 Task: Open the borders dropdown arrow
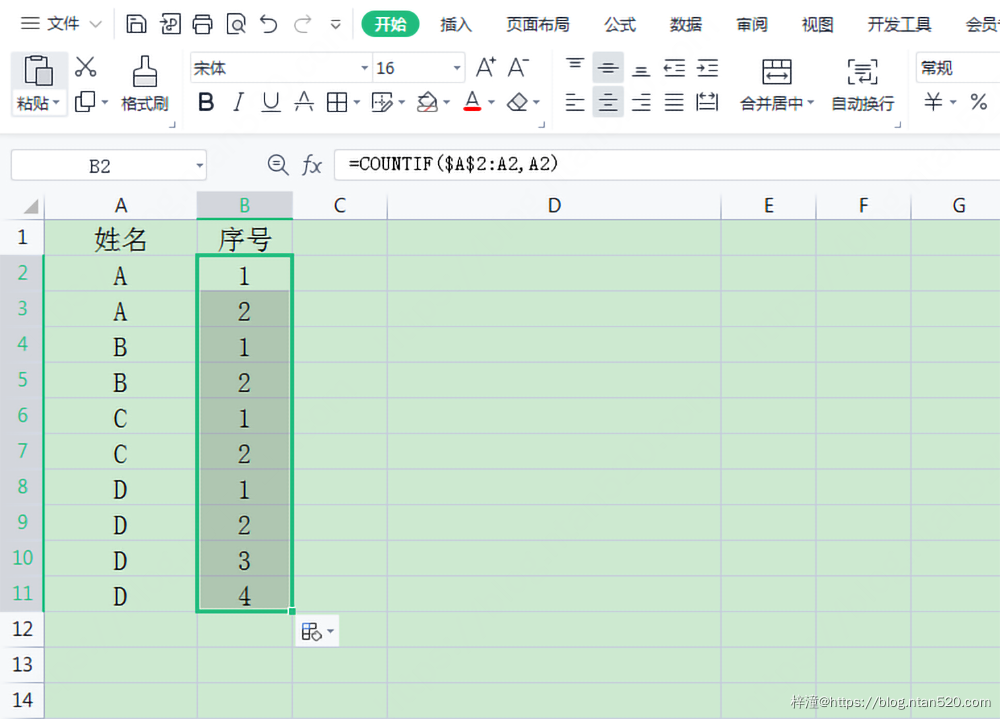pyautogui.click(x=356, y=102)
